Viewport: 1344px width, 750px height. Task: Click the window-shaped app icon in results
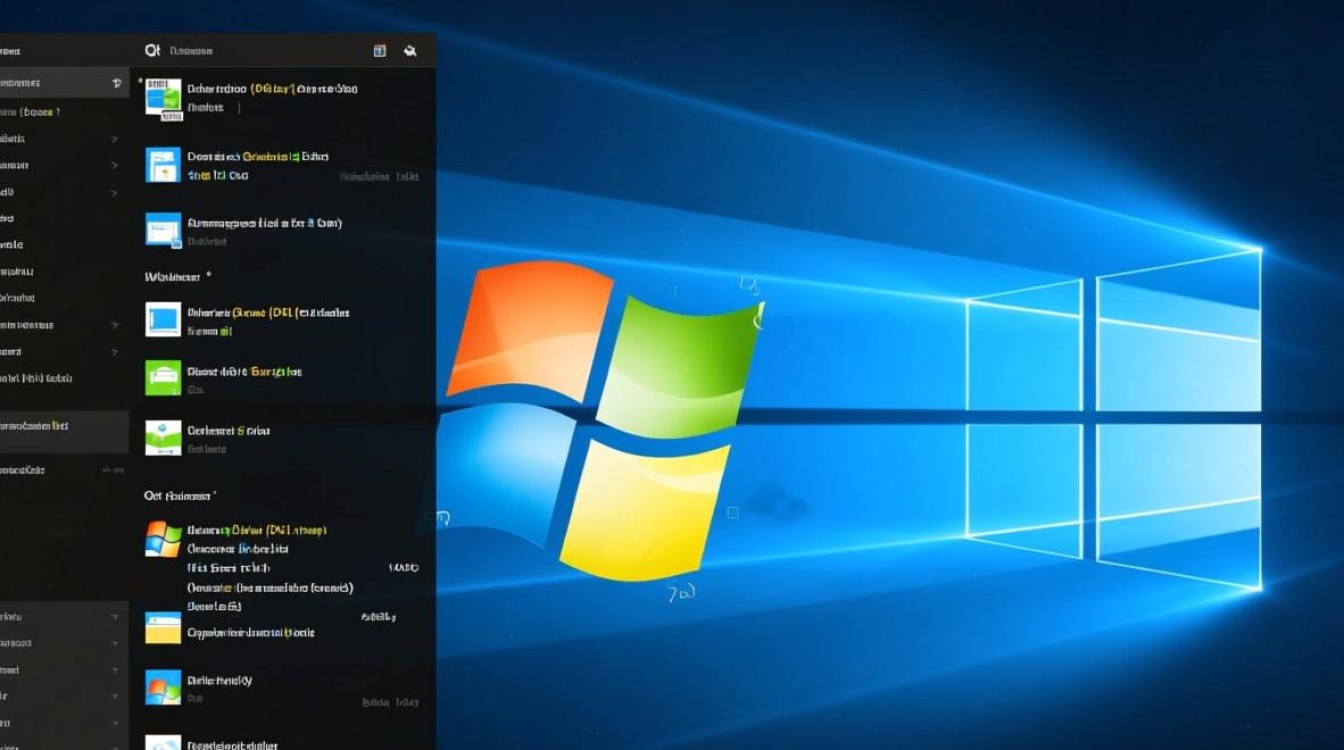(x=161, y=231)
